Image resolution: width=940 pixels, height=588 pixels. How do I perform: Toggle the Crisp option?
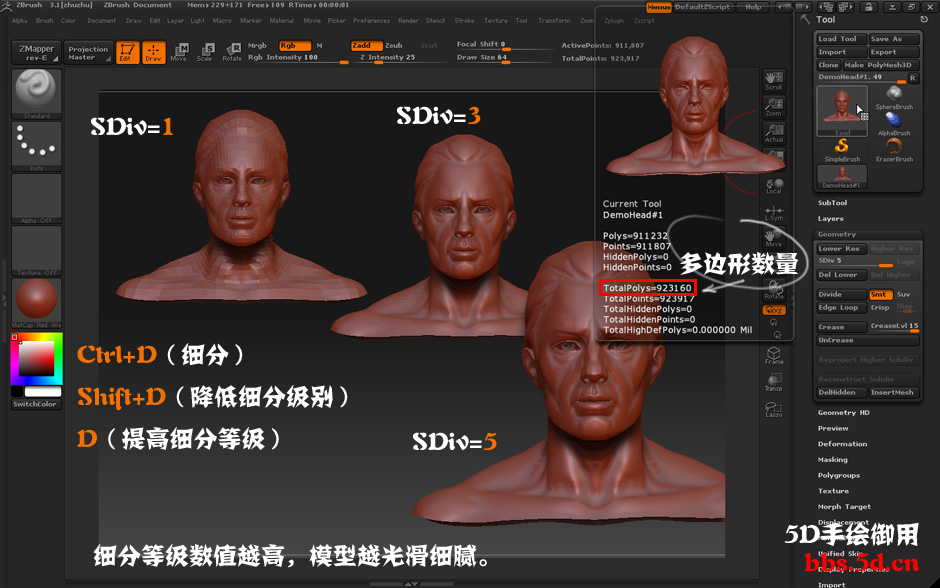tap(880, 307)
